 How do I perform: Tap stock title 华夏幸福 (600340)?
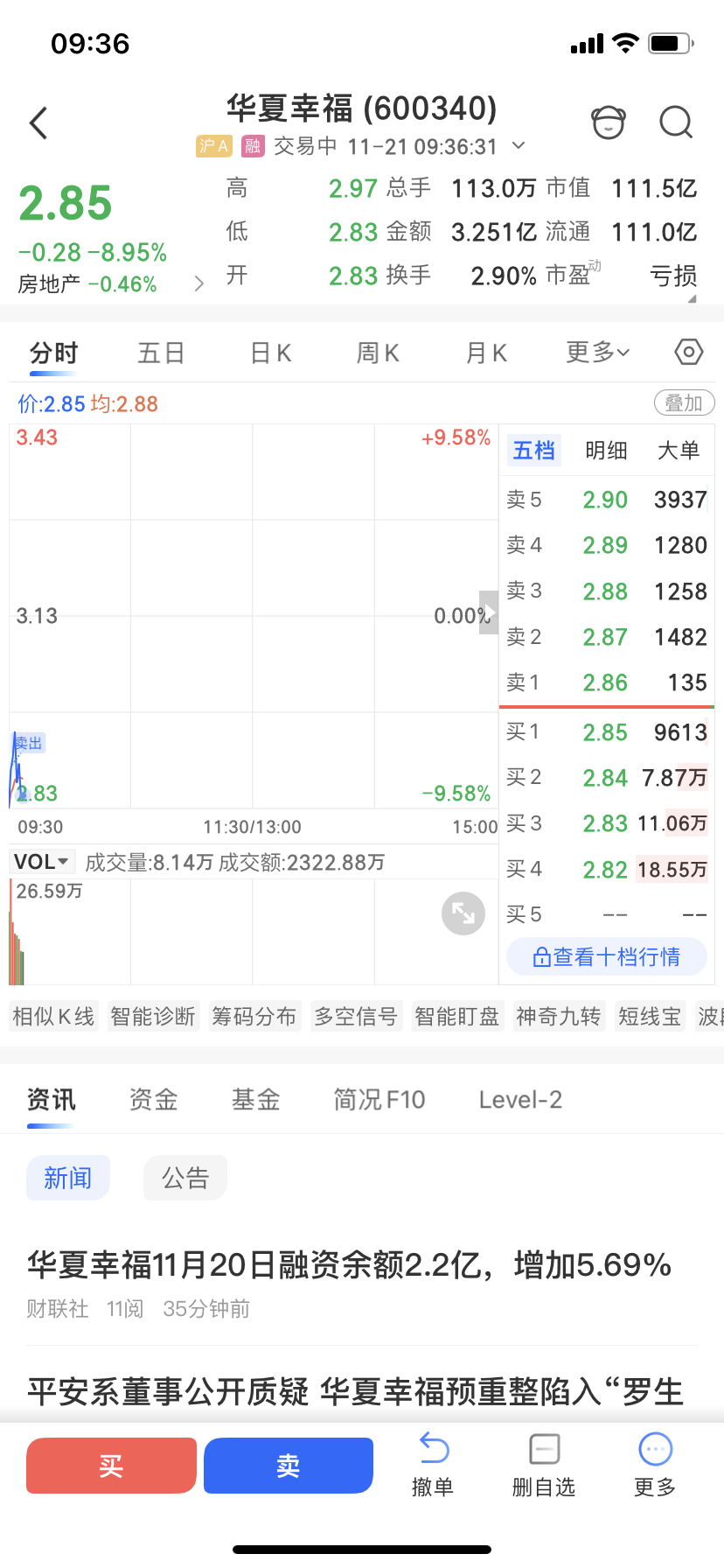coord(362,108)
